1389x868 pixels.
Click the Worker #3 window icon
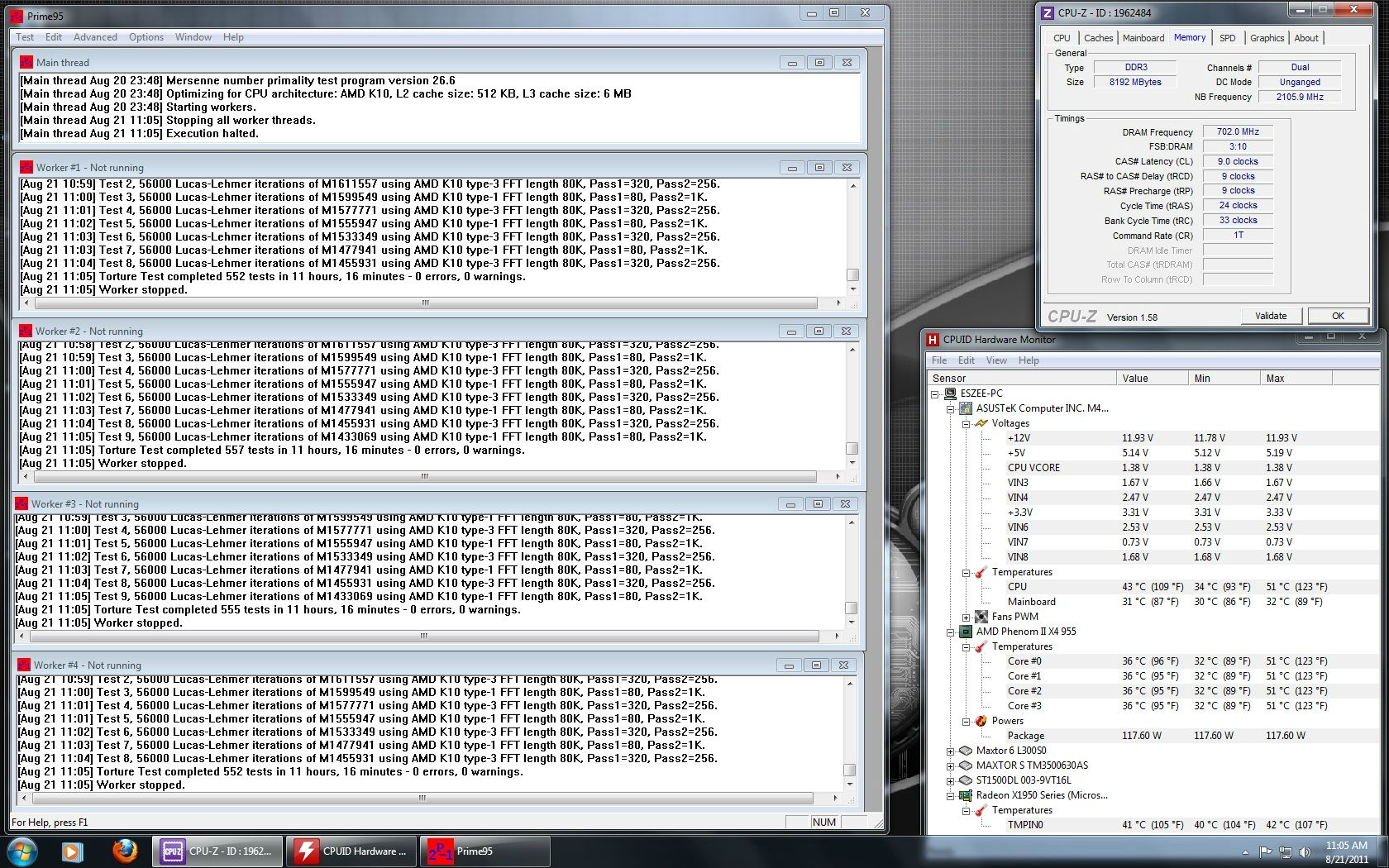(21, 503)
